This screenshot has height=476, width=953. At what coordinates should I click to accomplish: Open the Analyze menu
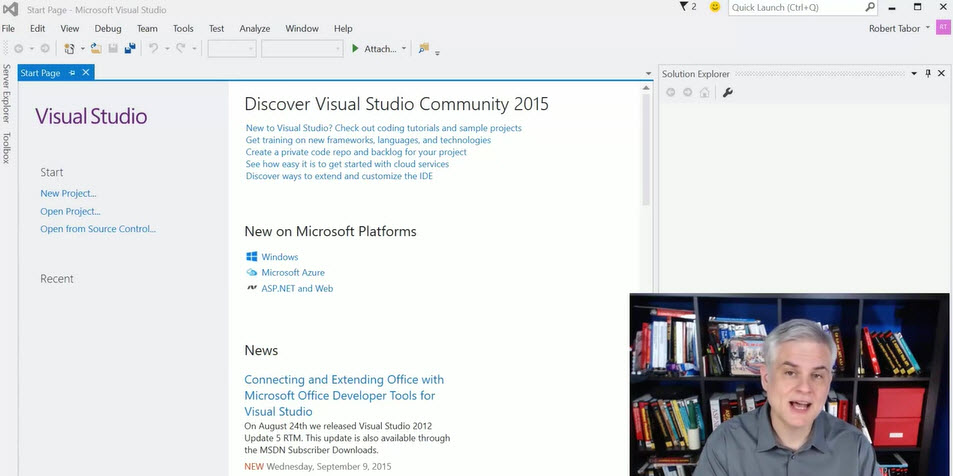(254, 29)
